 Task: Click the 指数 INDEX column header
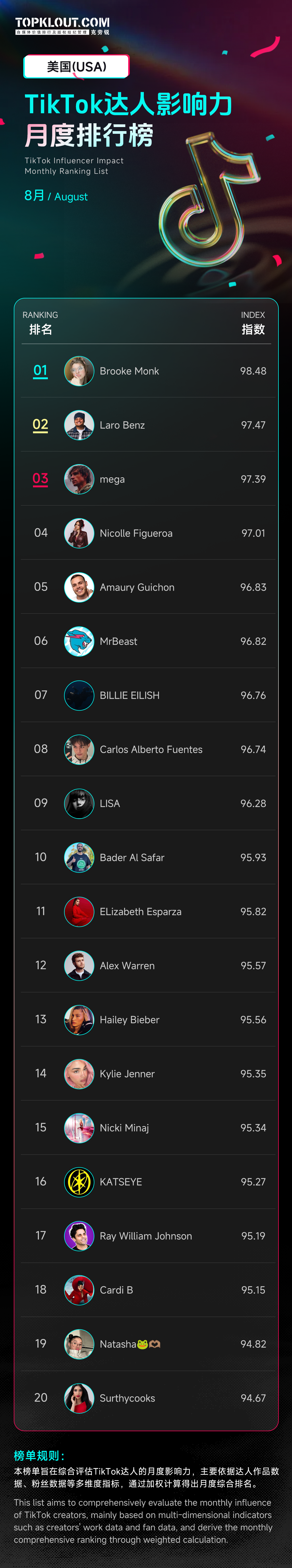[253, 323]
